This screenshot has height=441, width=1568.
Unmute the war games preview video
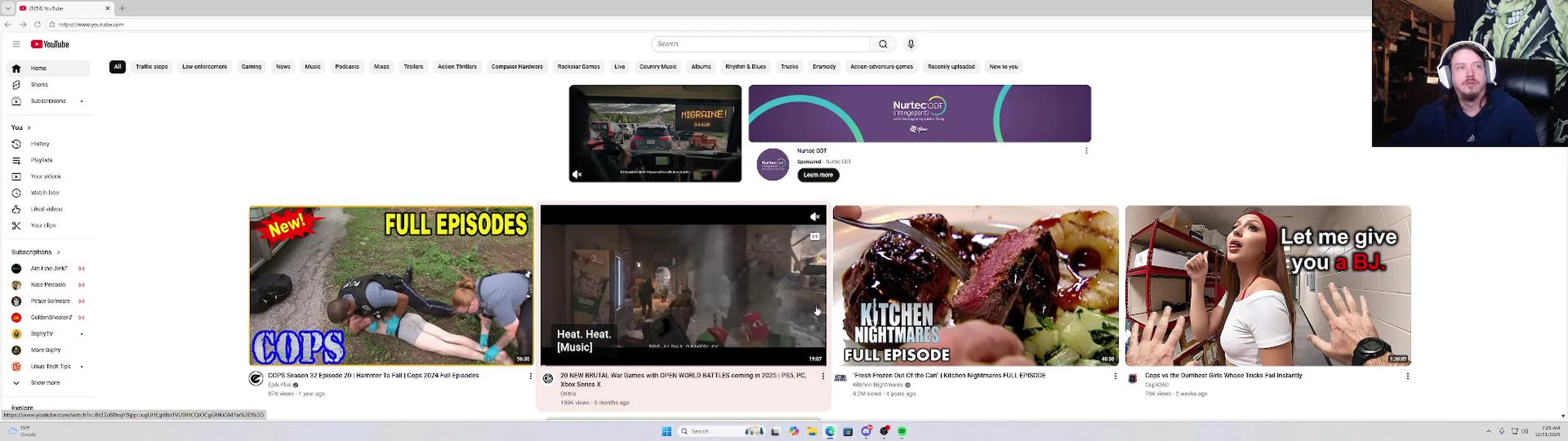click(815, 217)
